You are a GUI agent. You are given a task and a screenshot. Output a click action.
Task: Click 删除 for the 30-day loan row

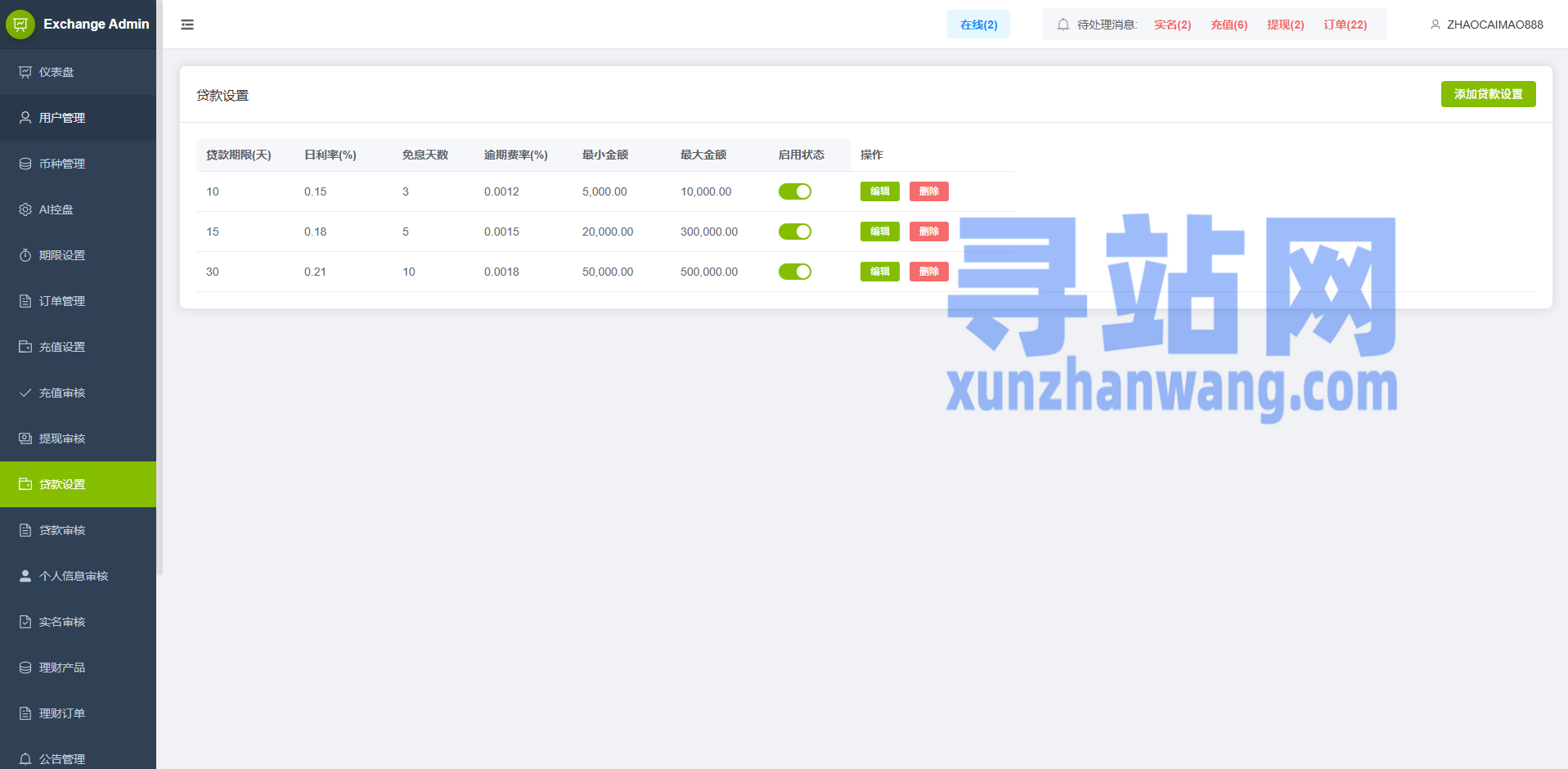(x=929, y=272)
